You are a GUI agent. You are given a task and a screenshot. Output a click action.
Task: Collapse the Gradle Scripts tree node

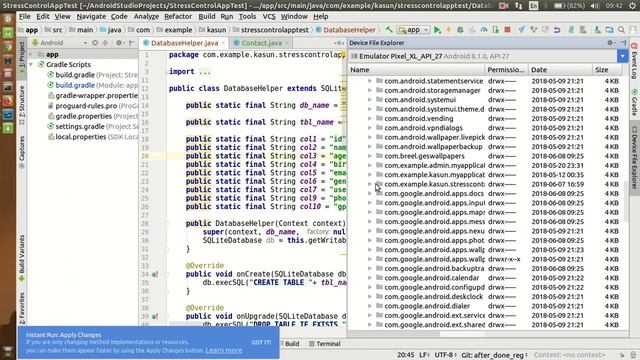[31, 64]
